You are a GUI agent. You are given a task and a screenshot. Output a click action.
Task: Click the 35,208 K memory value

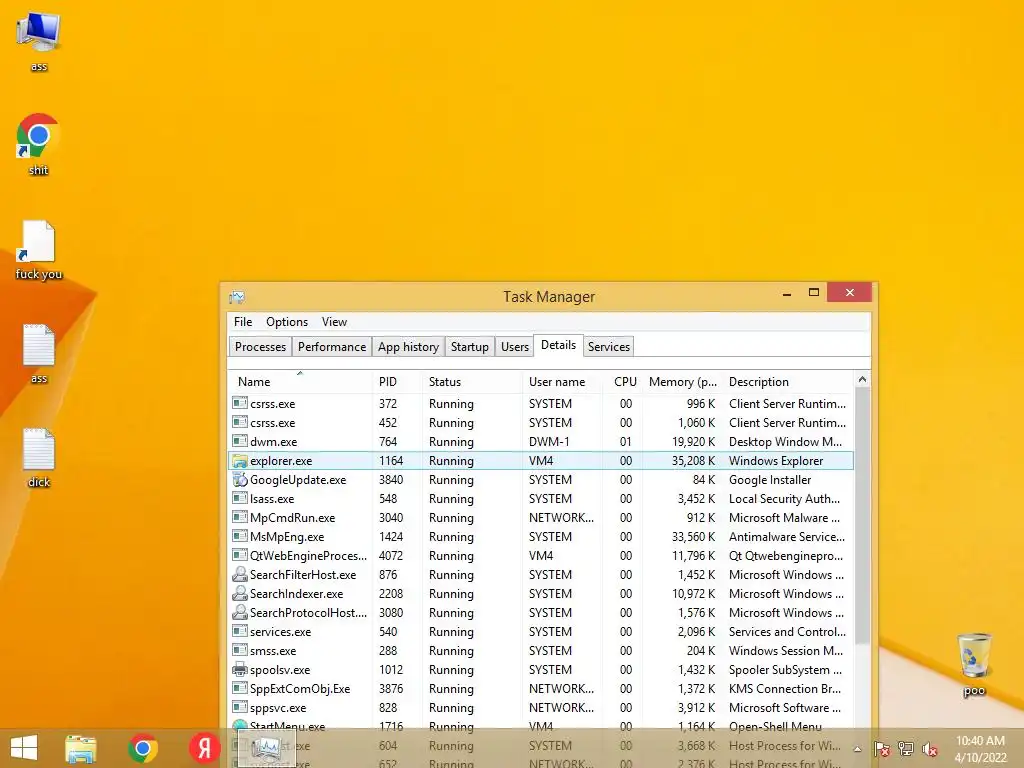(694, 460)
